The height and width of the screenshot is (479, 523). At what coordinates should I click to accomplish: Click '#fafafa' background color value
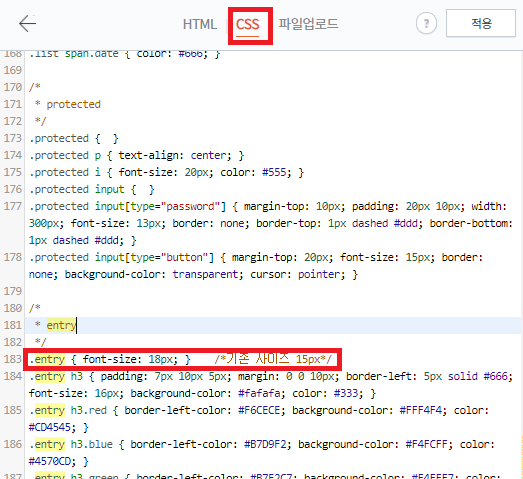[259, 393]
